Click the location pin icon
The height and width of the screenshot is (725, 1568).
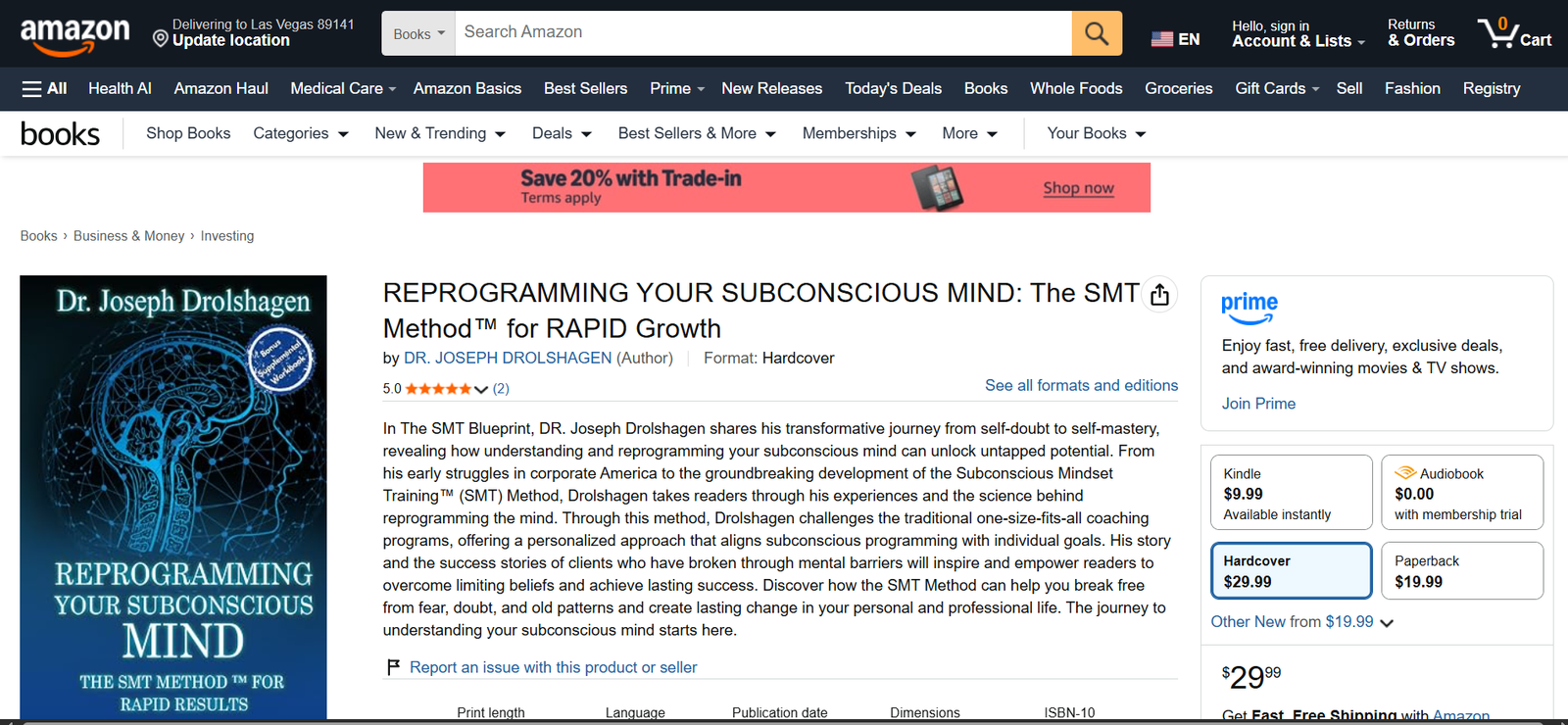tap(161, 39)
